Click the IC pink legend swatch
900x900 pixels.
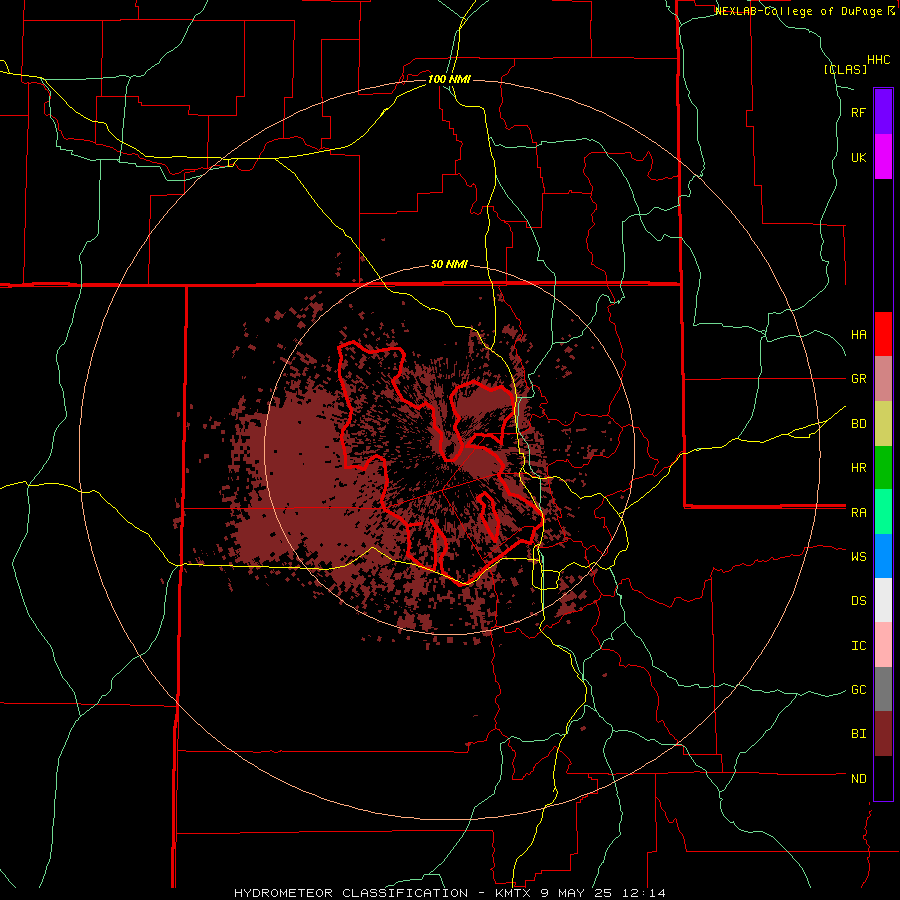(883, 645)
